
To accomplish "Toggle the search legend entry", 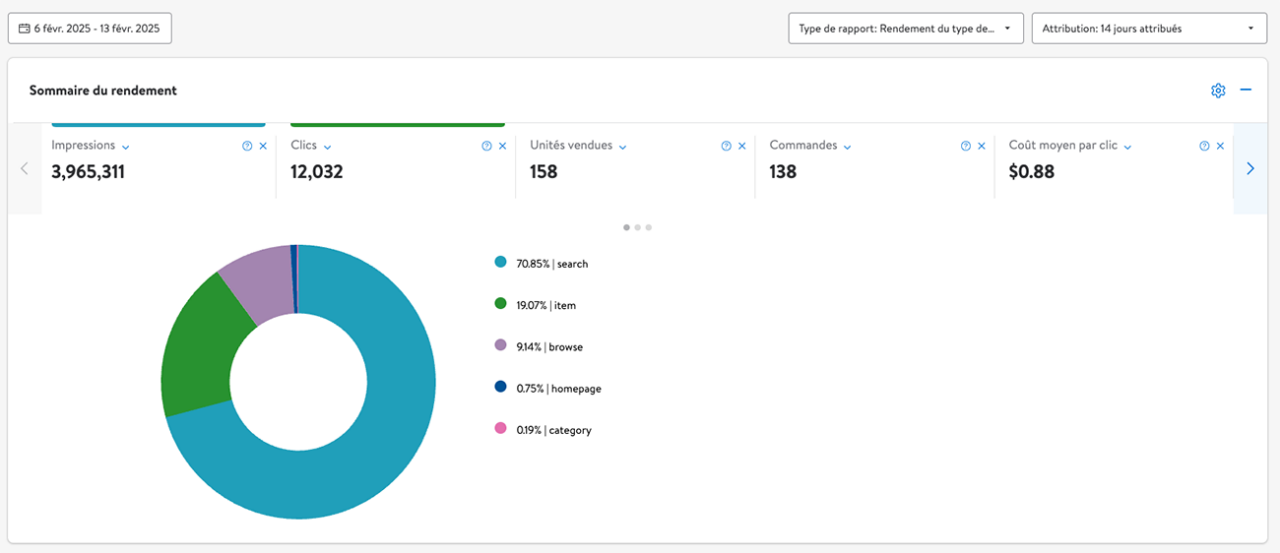I will click(x=552, y=264).
